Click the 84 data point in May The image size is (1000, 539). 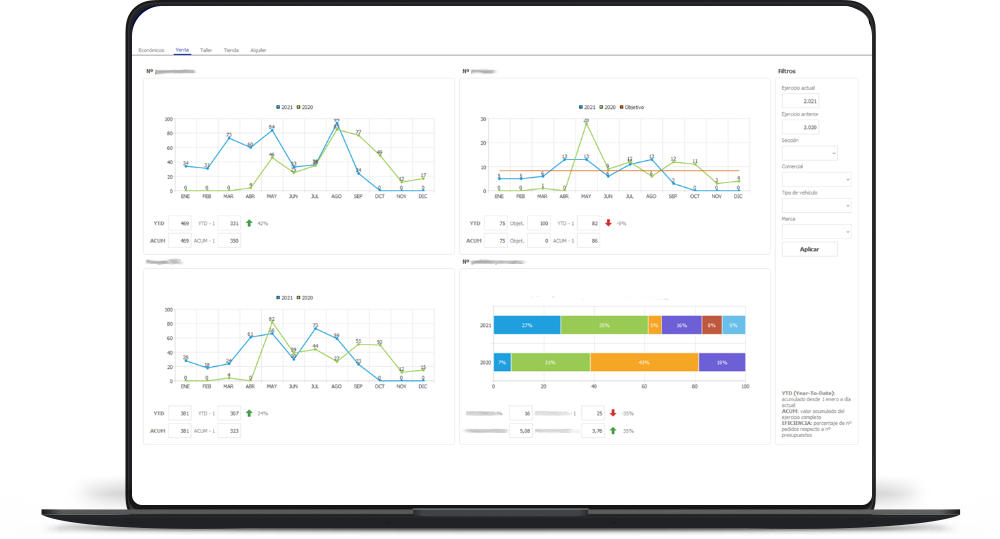[x=272, y=131]
